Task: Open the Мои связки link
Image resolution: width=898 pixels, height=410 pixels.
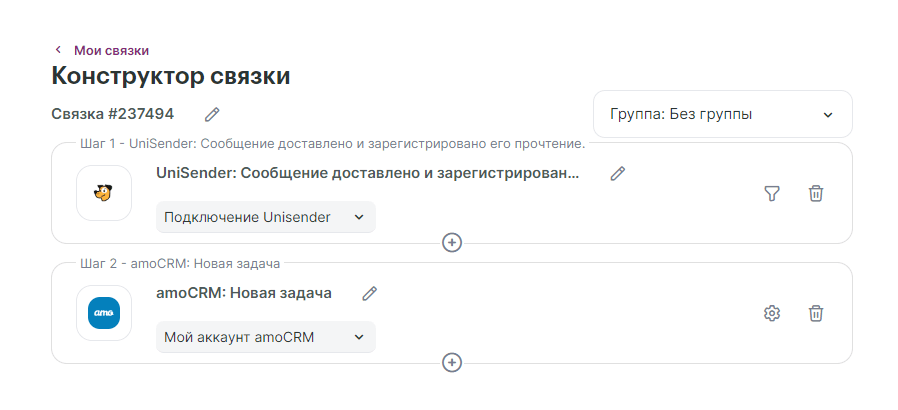Action: pos(111,50)
